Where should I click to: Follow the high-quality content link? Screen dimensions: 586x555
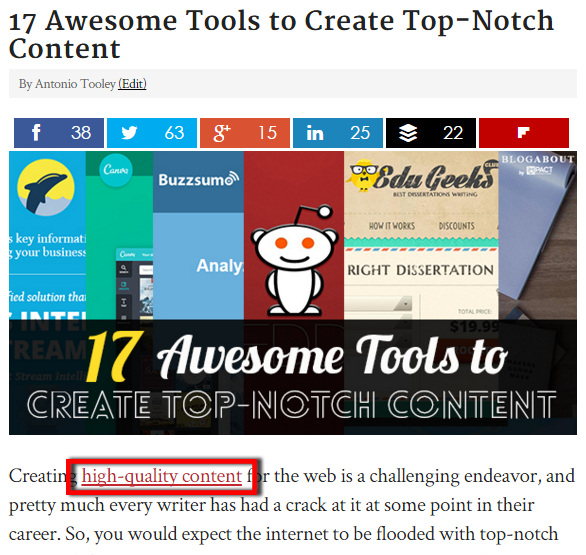coord(162,476)
